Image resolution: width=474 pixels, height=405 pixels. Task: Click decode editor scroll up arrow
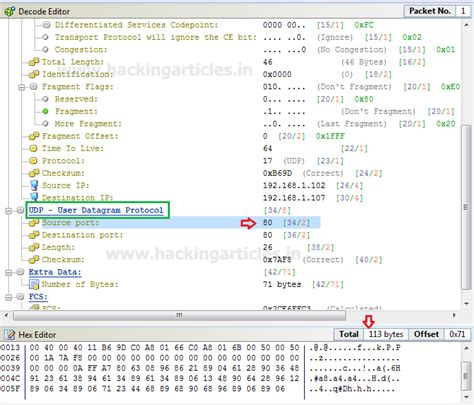click(x=466, y=25)
